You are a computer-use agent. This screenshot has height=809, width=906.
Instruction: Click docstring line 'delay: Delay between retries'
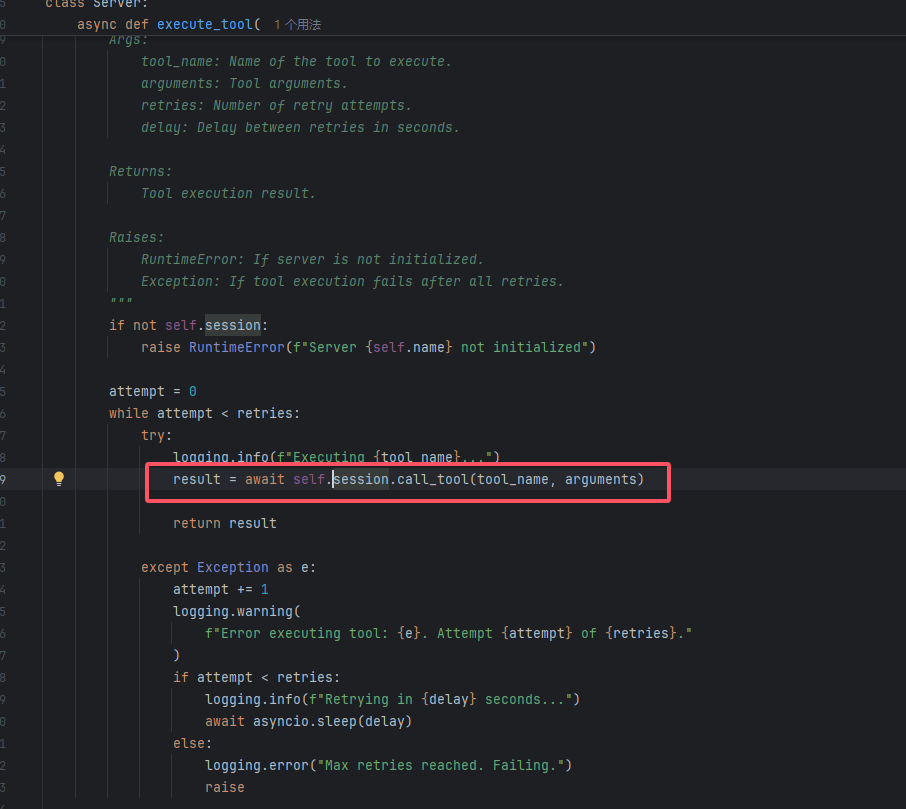[300, 127]
